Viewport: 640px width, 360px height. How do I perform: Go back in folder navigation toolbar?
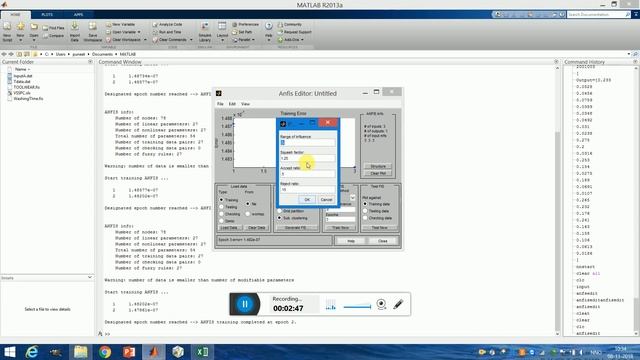point(4,54)
